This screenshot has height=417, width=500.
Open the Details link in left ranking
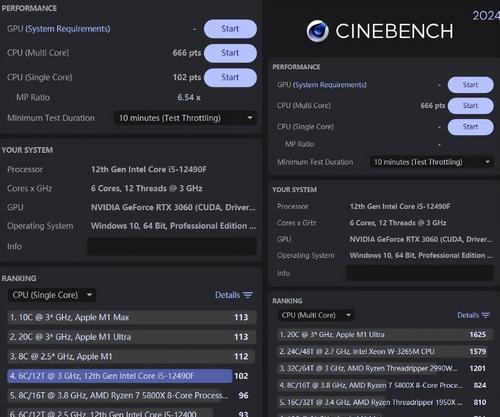coord(227,295)
